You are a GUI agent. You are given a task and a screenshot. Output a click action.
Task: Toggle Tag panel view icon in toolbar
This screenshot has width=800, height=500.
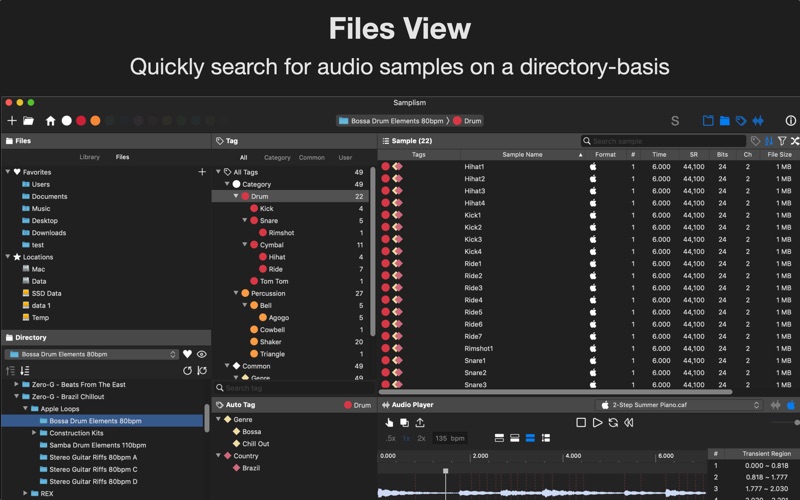point(741,121)
